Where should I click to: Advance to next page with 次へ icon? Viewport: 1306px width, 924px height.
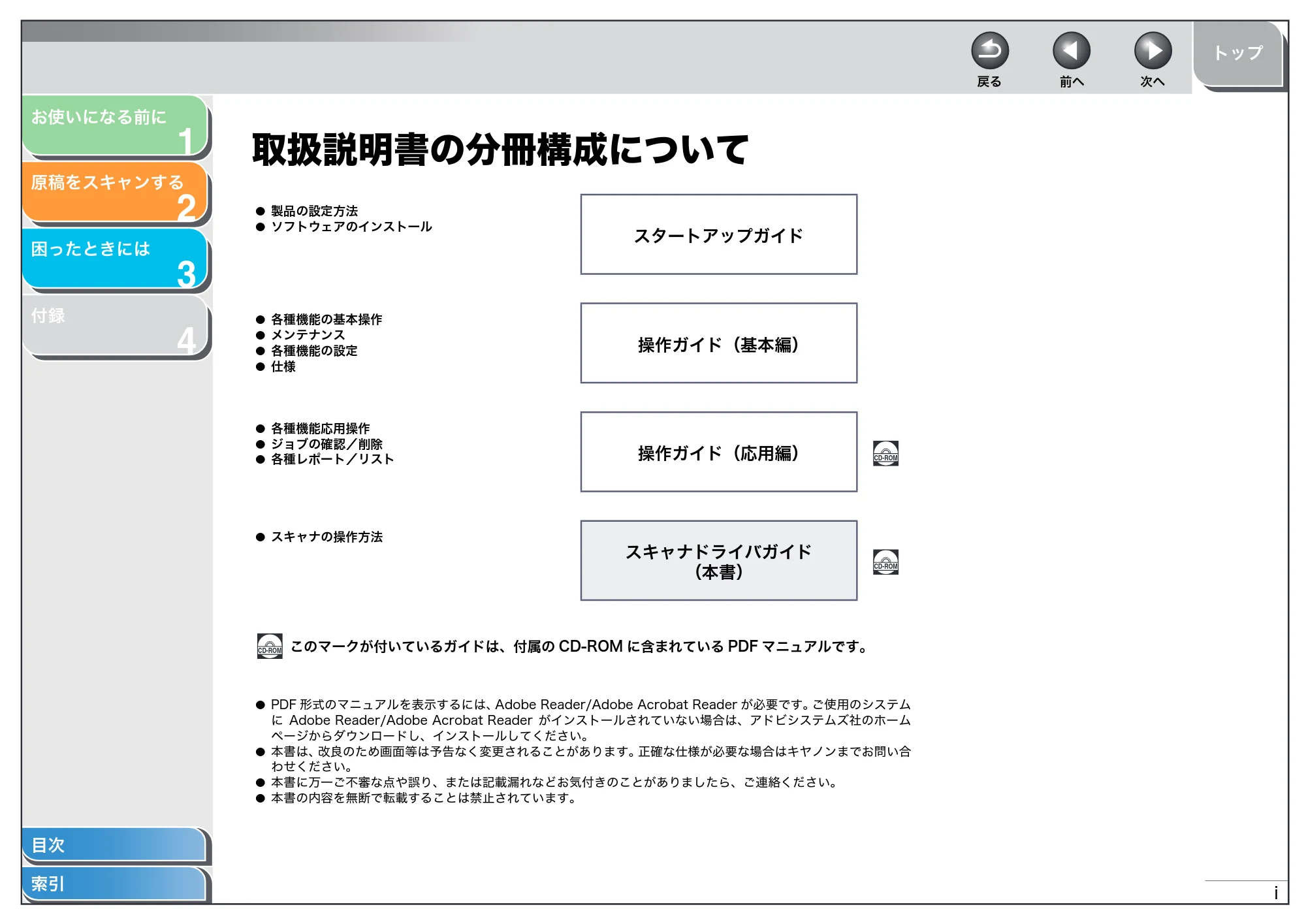pyautogui.click(x=1153, y=50)
